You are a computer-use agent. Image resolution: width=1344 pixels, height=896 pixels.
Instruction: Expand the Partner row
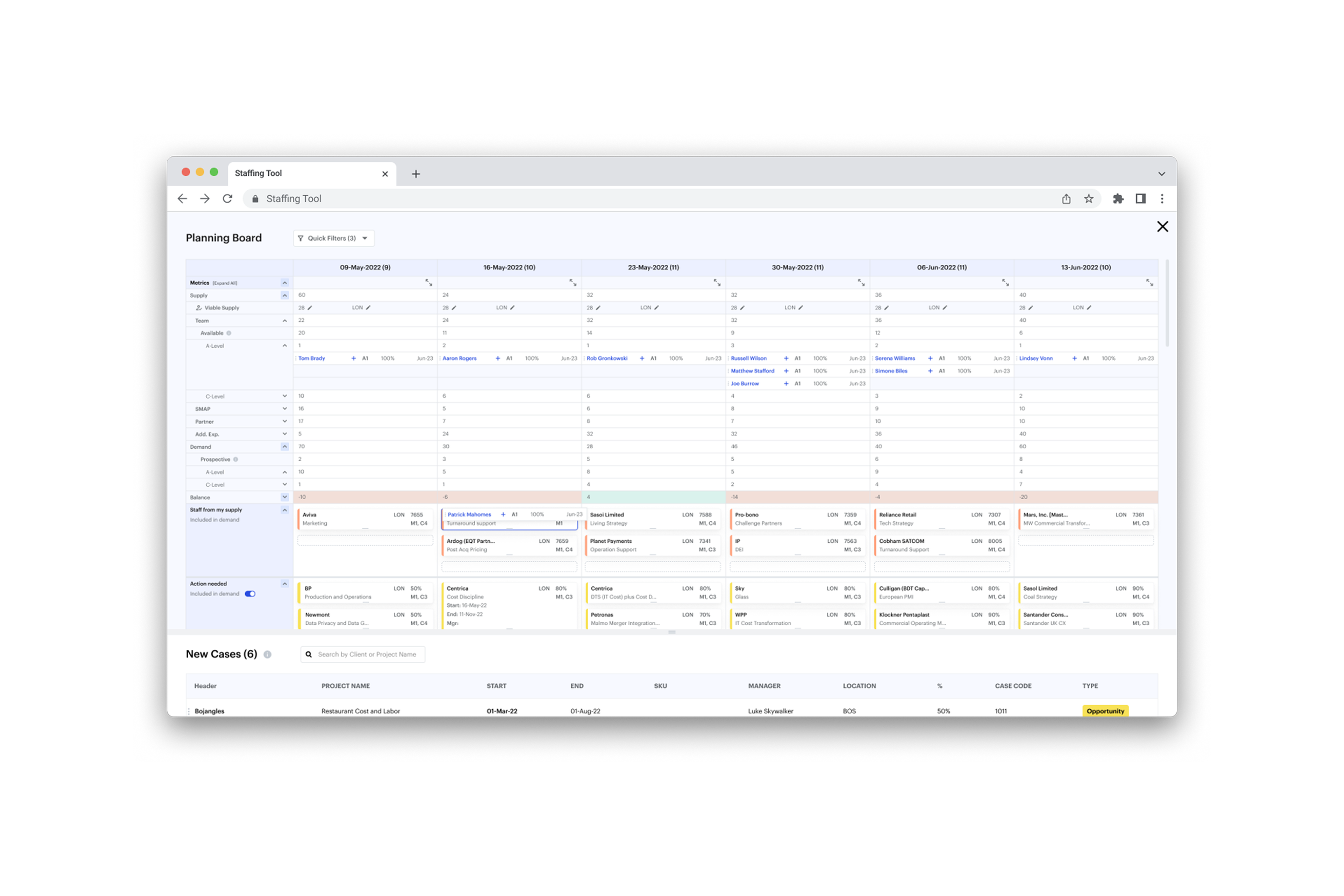click(x=284, y=421)
